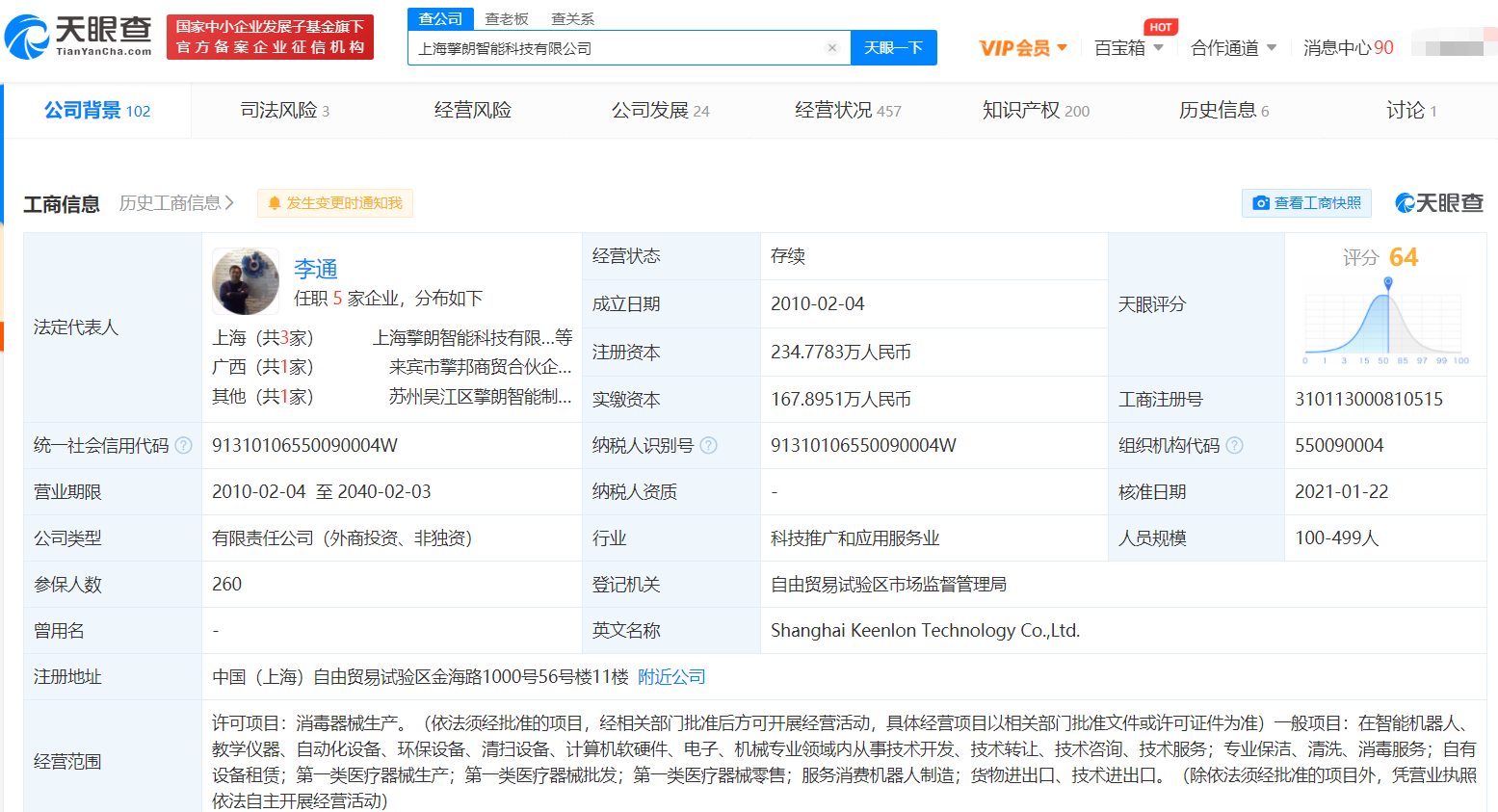
Task: Click the camera icon in the snapshot button
Action: (x=1261, y=203)
